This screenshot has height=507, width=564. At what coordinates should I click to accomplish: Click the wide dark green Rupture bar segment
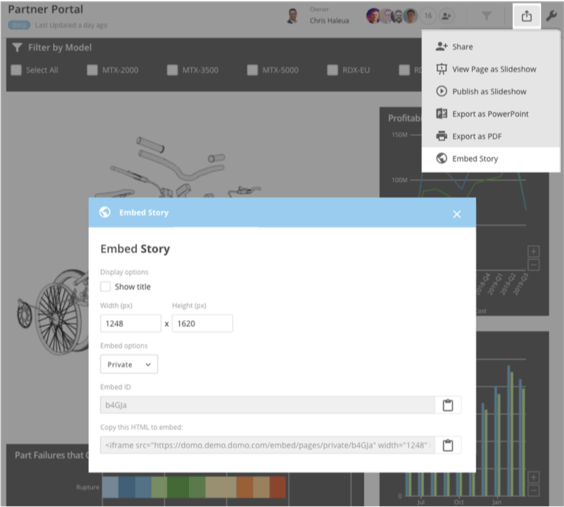click(x=178, y=487)
